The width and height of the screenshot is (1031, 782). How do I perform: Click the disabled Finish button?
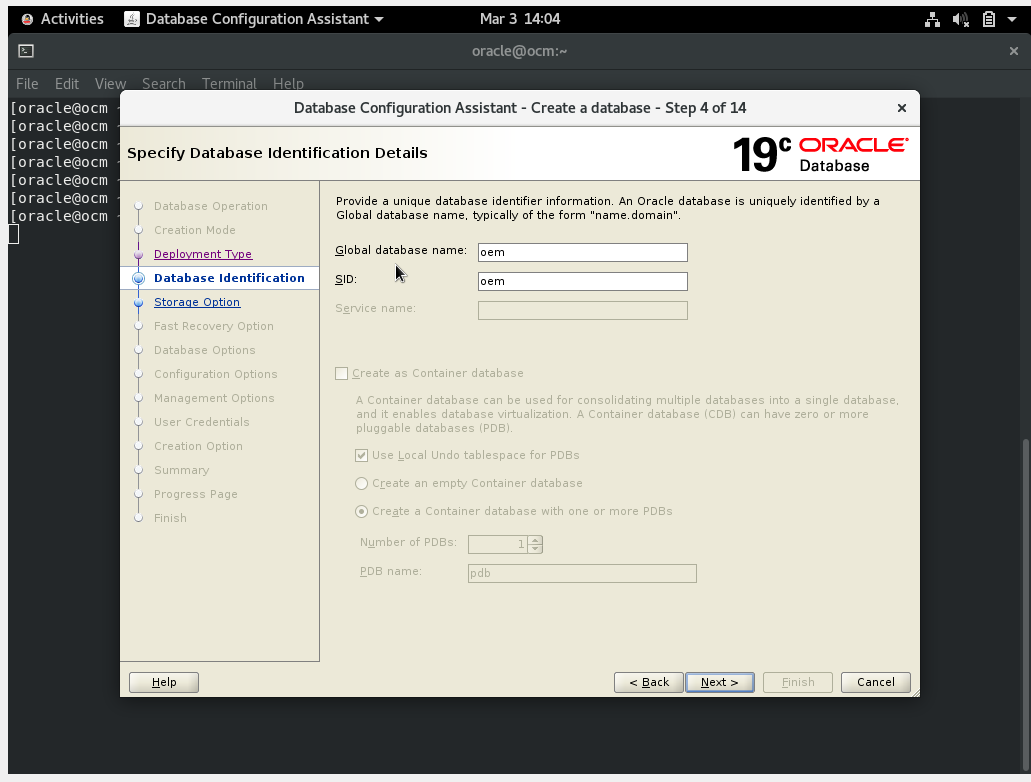pyautogui.click(x=798, y=682)
